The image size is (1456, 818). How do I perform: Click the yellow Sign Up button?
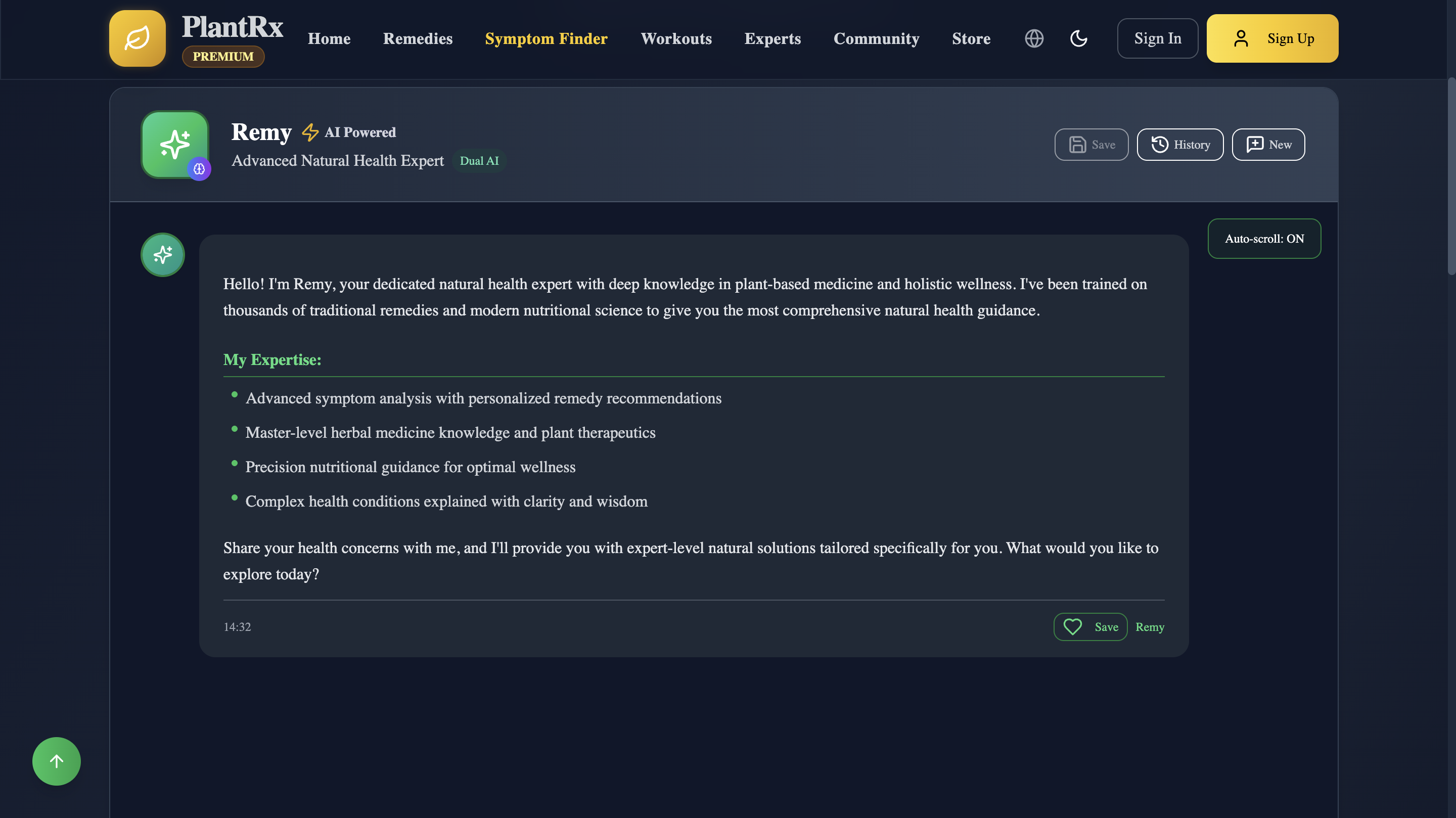1272,38
